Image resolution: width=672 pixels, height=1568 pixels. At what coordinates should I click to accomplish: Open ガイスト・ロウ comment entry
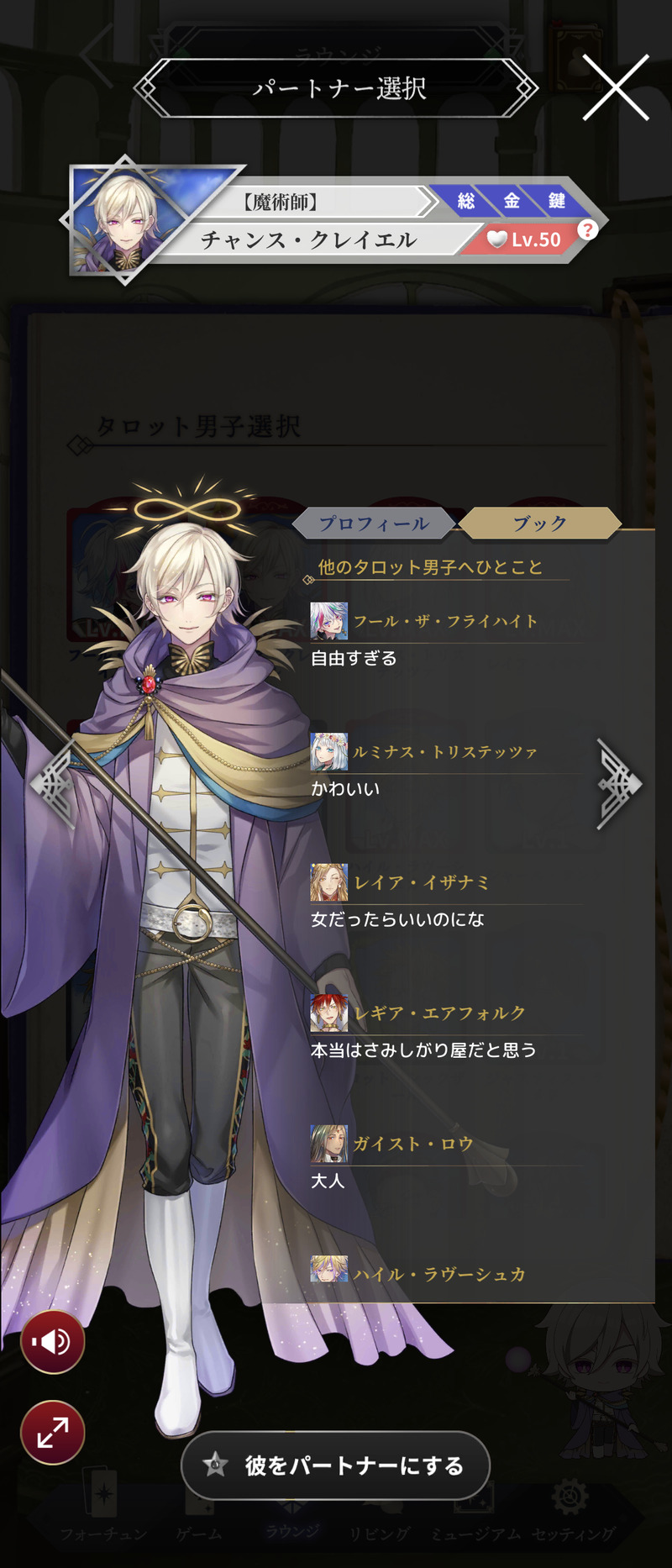(x=447, y=1162)
